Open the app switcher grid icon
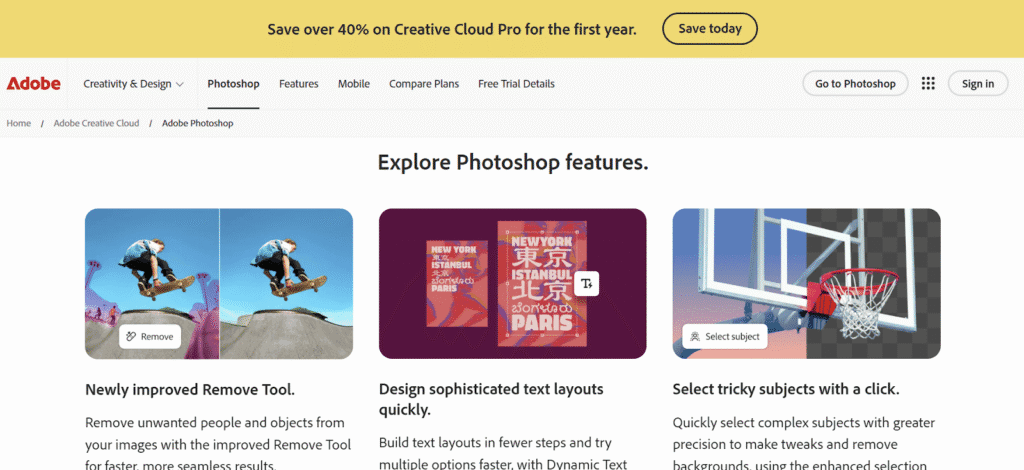 tap(928, 84)
